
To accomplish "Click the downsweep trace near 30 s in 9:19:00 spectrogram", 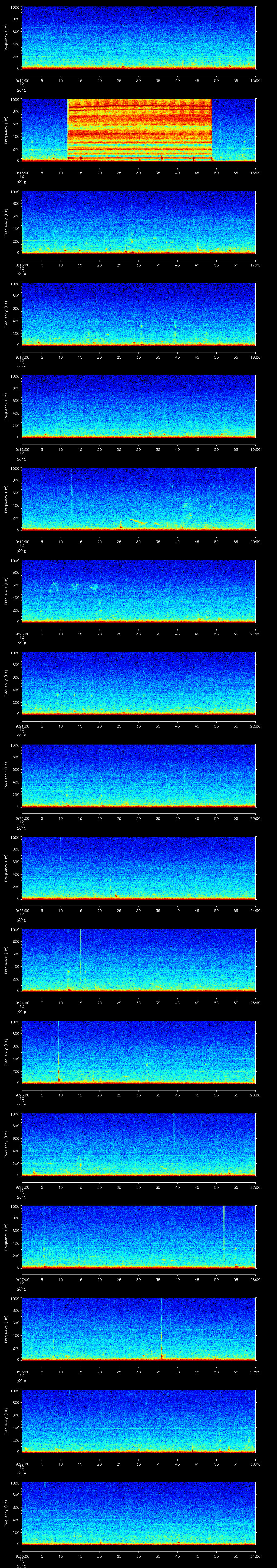I will coord(139,521).
